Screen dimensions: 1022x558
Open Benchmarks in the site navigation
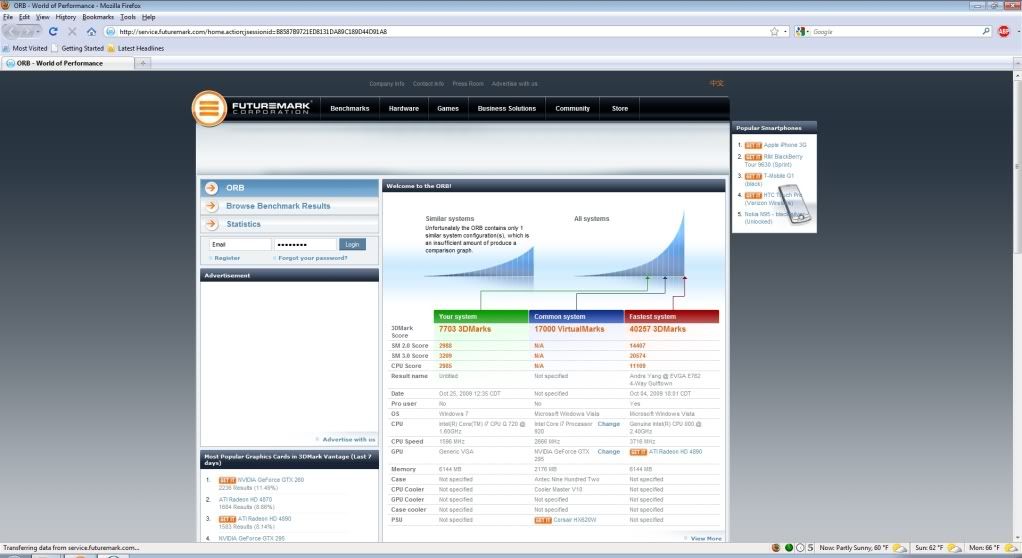tap(350, 109)
